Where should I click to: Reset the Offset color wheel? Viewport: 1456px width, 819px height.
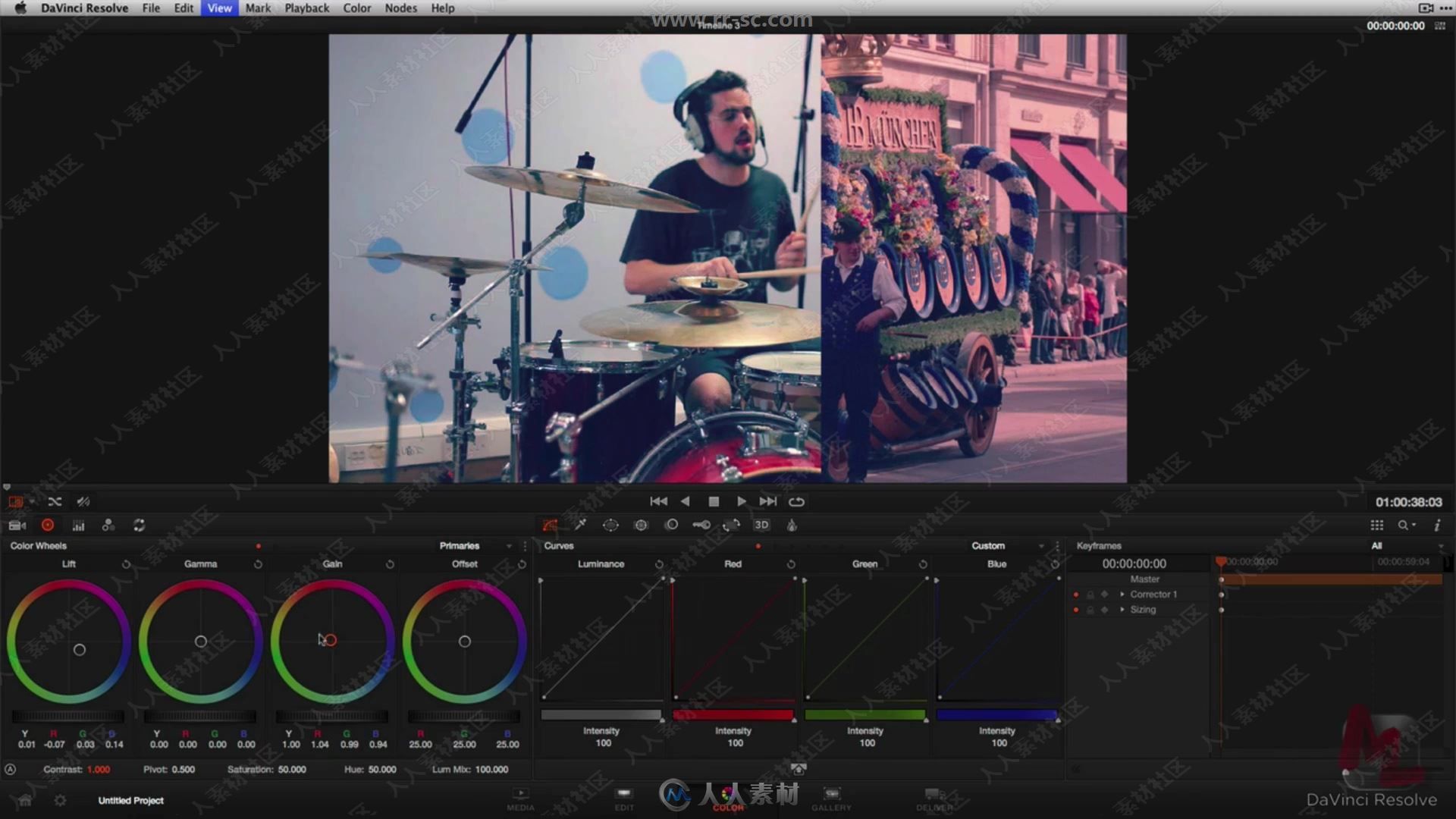522,564
